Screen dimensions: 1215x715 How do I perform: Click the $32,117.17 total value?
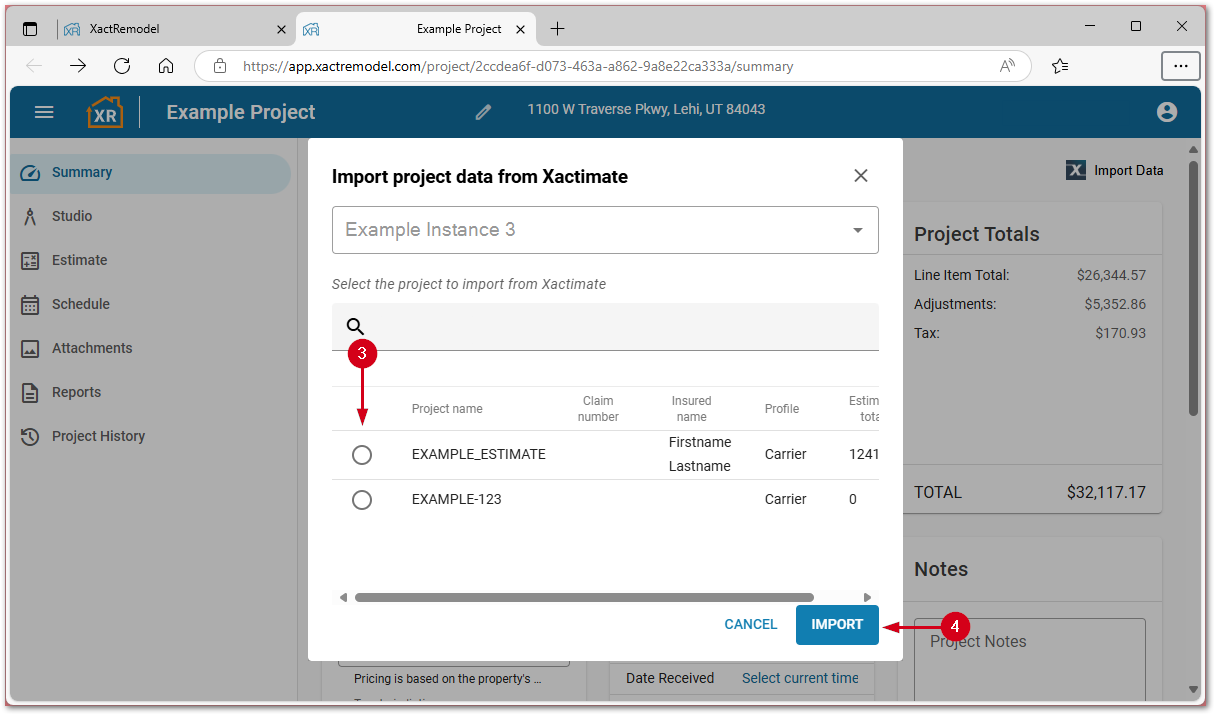(x=1106, y=492)
